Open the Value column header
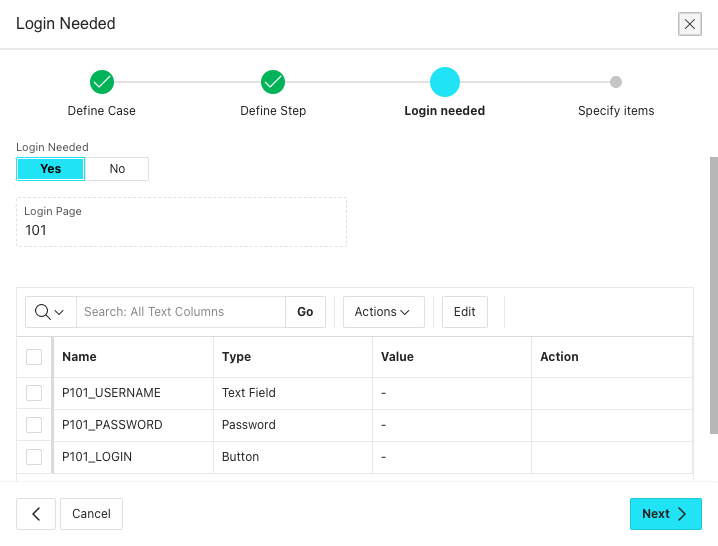Viewport: 718px width, 546px height. [x=452, y=357]
